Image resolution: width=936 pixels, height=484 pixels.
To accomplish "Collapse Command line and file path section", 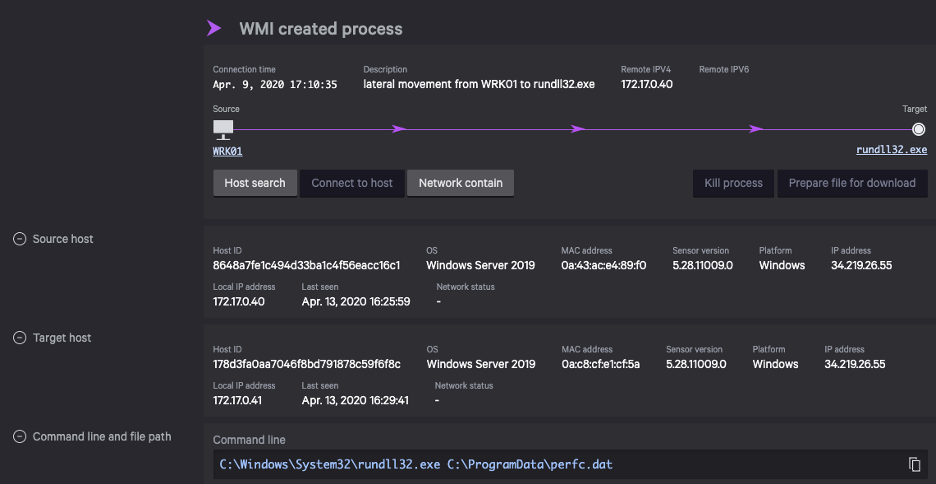I will 19,437.
